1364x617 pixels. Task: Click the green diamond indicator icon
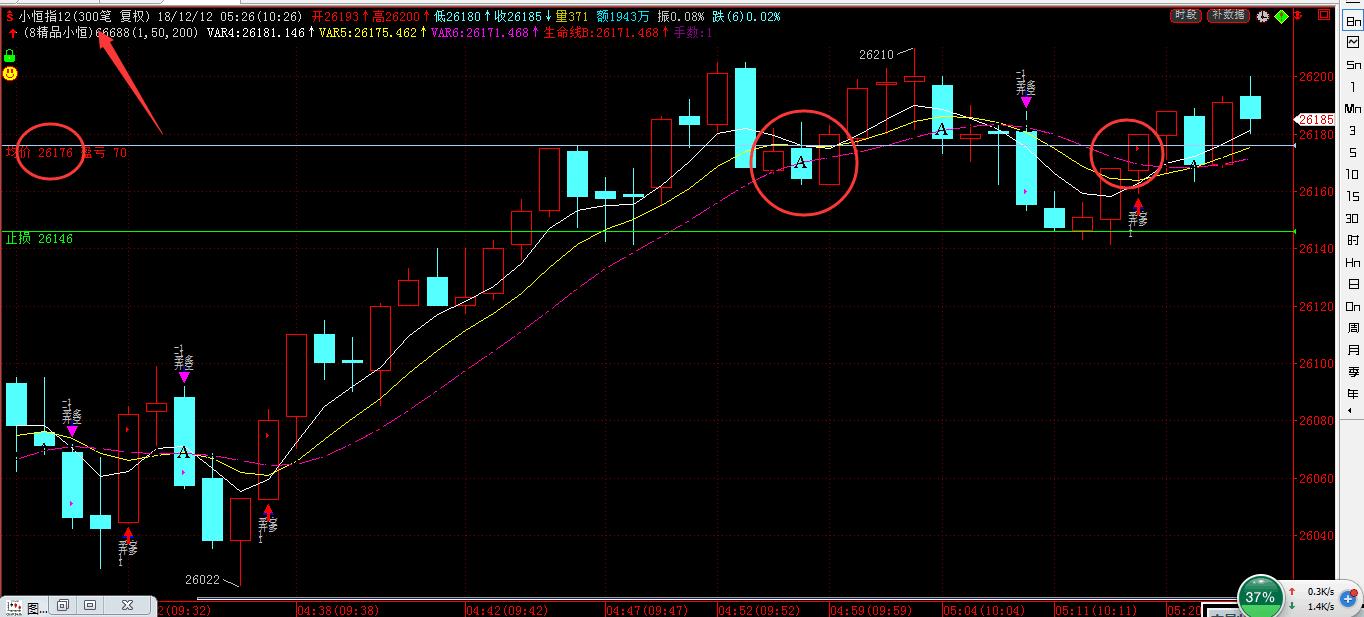click(x=1281, y=16)
